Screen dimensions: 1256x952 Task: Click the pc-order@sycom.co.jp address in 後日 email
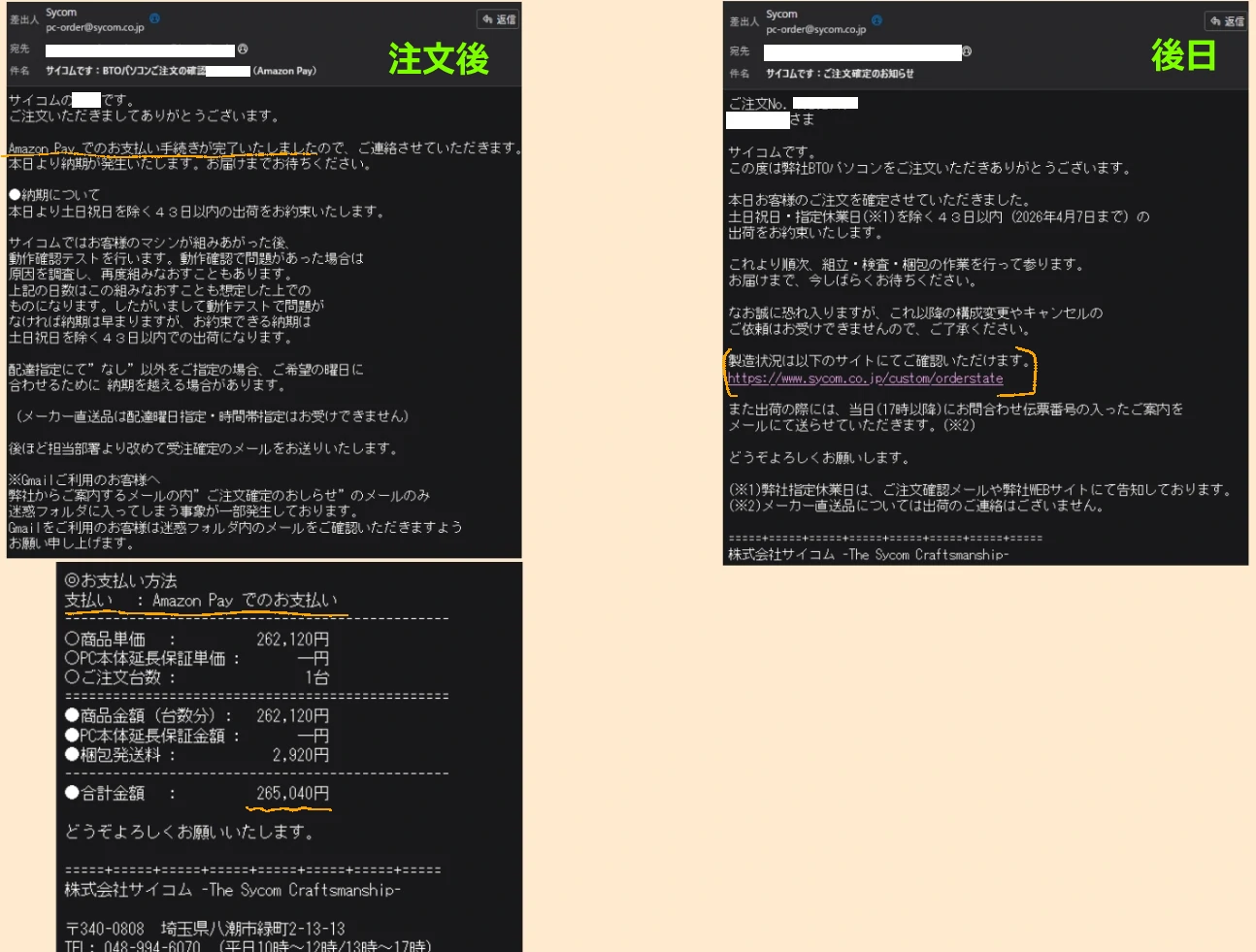815,30
